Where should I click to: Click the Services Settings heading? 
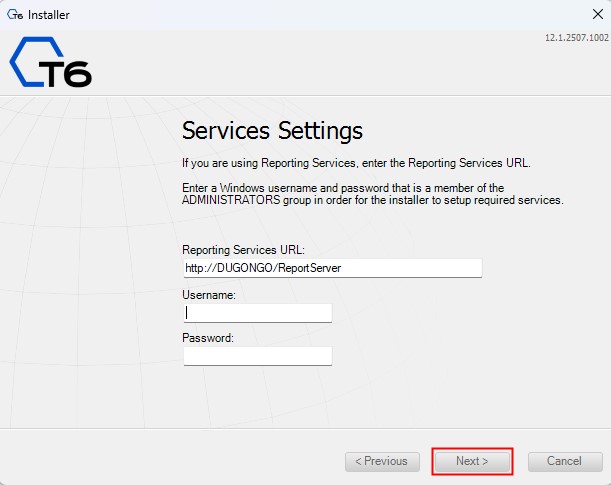(x=272, y=131)
